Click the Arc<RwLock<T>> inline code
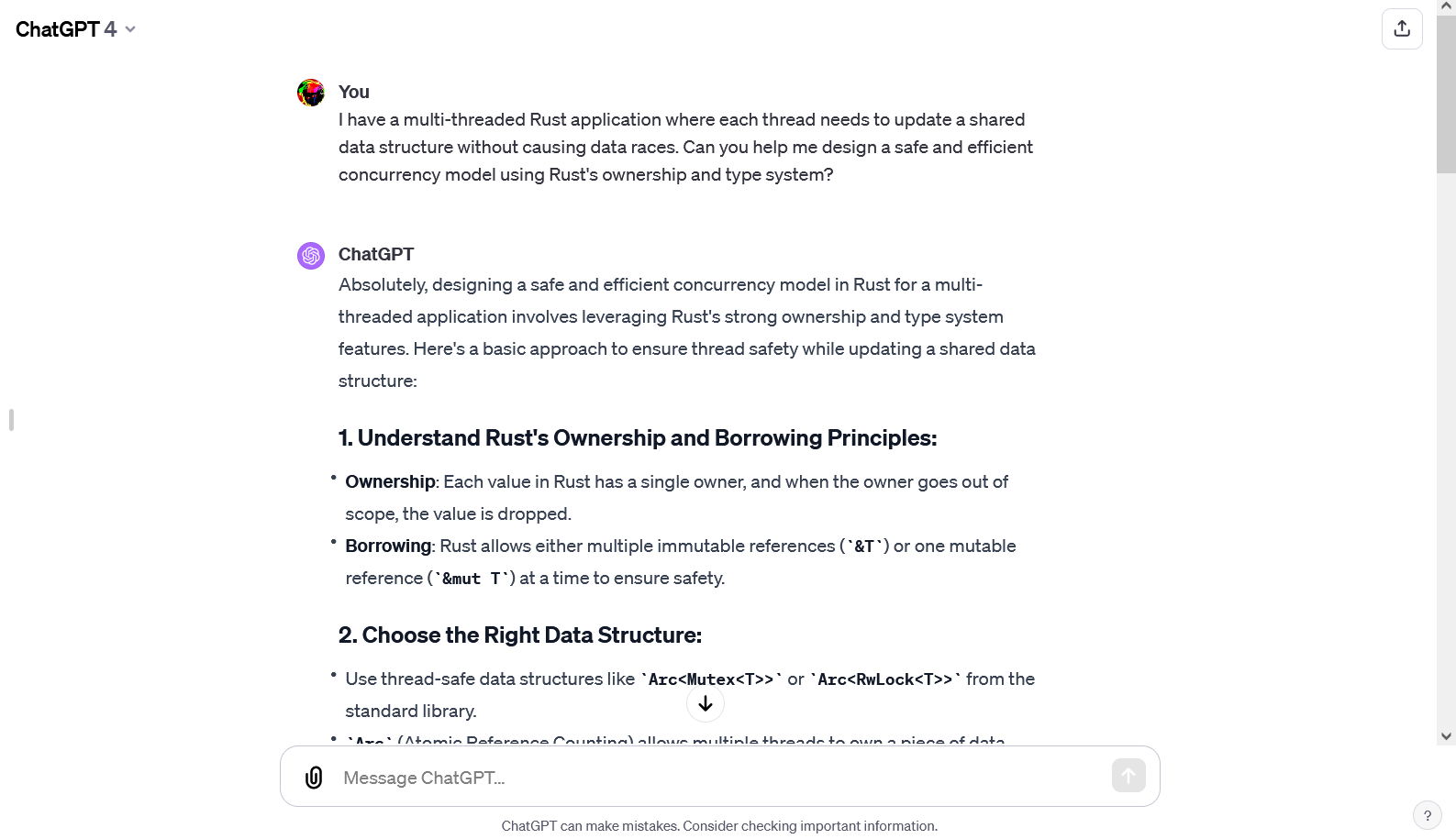 coord(885,679)
